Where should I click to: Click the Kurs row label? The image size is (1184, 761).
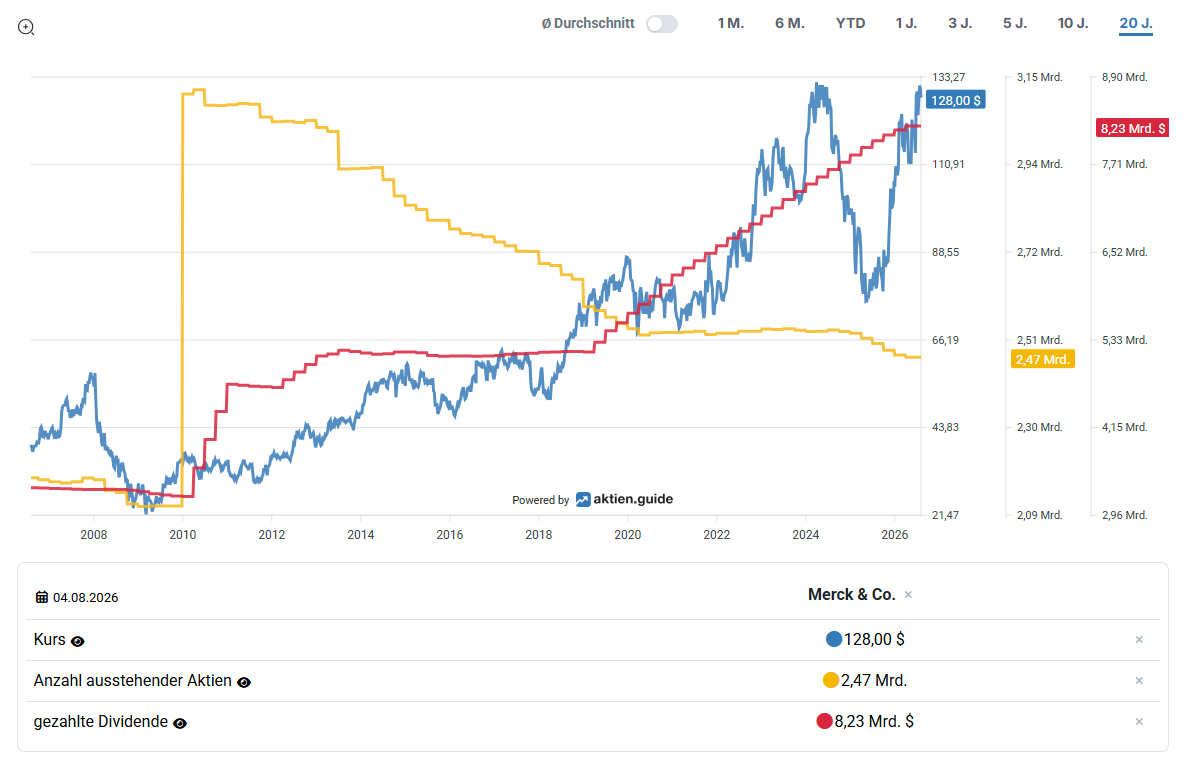(x=49, y=639)
